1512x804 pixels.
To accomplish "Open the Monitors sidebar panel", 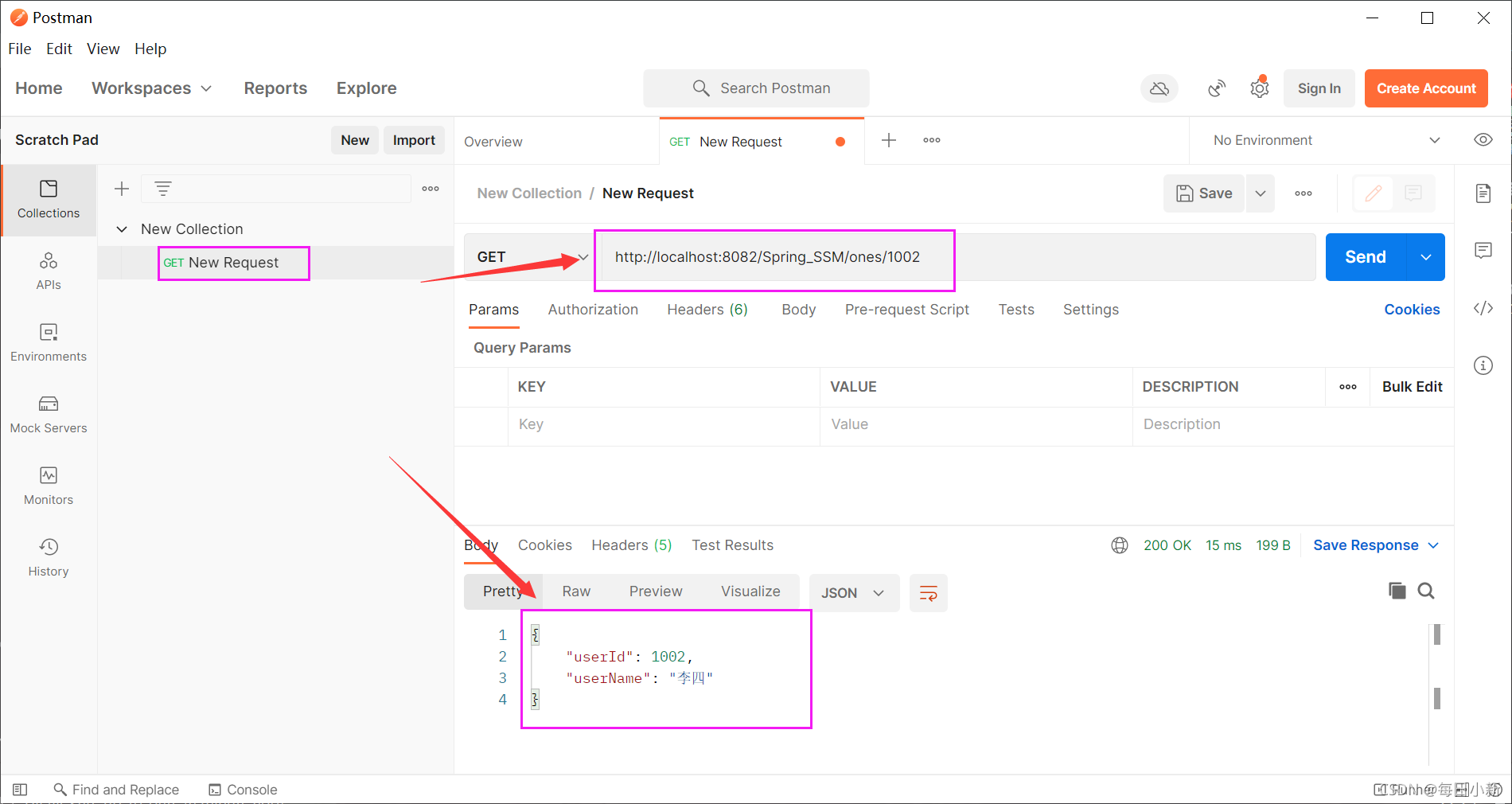I will [49, 486].
